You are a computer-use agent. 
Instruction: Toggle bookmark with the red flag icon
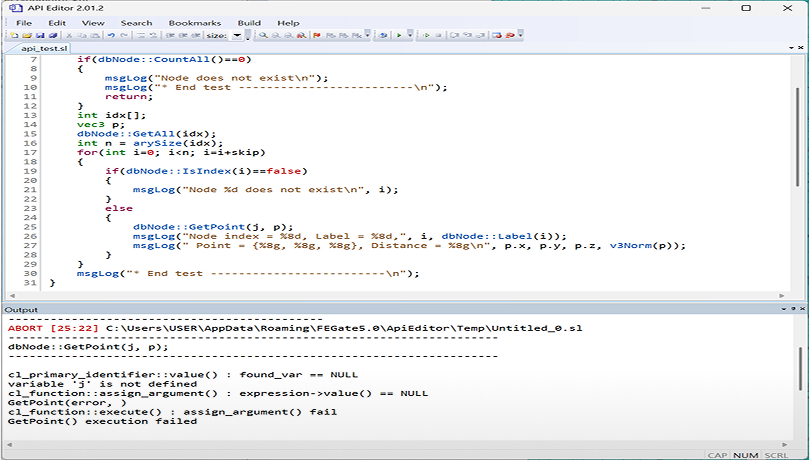pos(317,35)
